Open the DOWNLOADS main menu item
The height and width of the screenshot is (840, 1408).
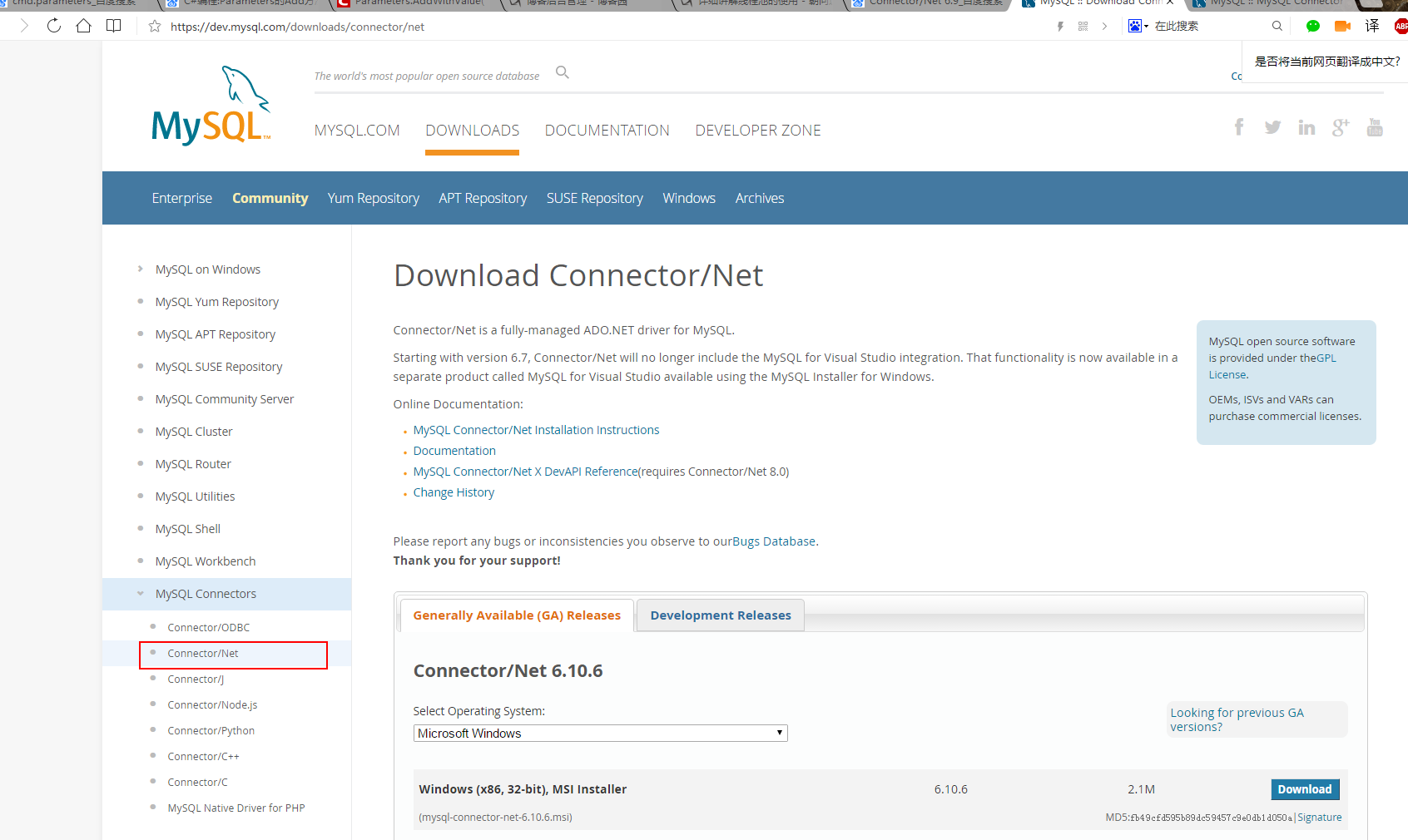[x=472, y=131]
